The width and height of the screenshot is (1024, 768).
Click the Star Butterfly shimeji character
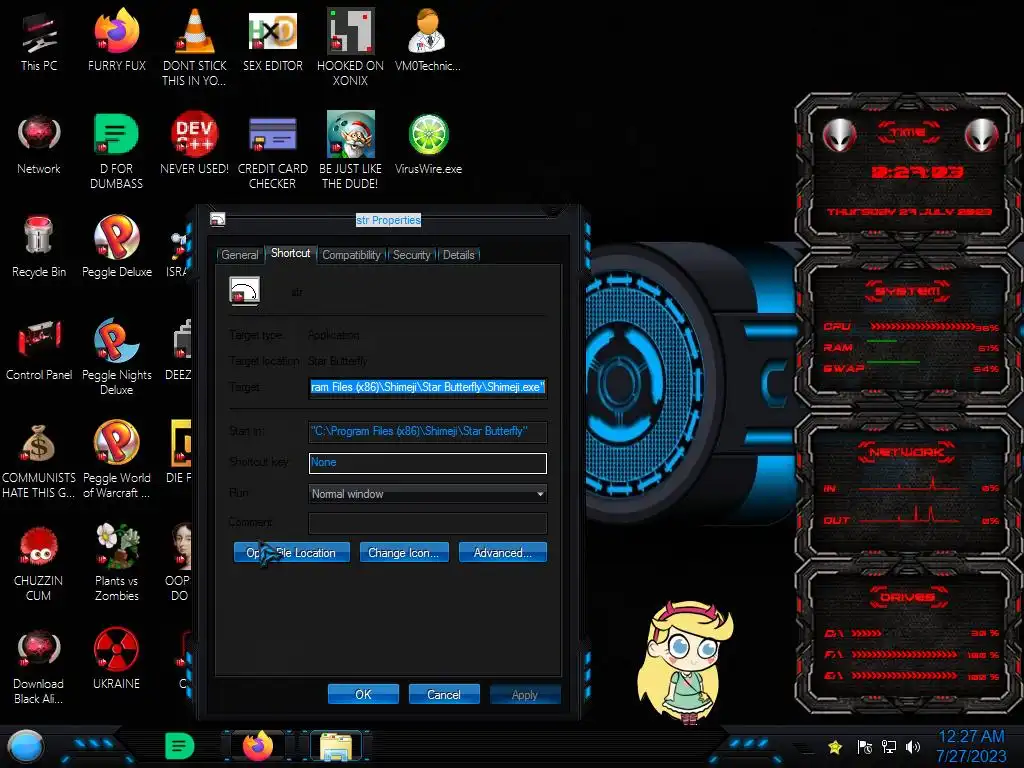coord(684,663)
